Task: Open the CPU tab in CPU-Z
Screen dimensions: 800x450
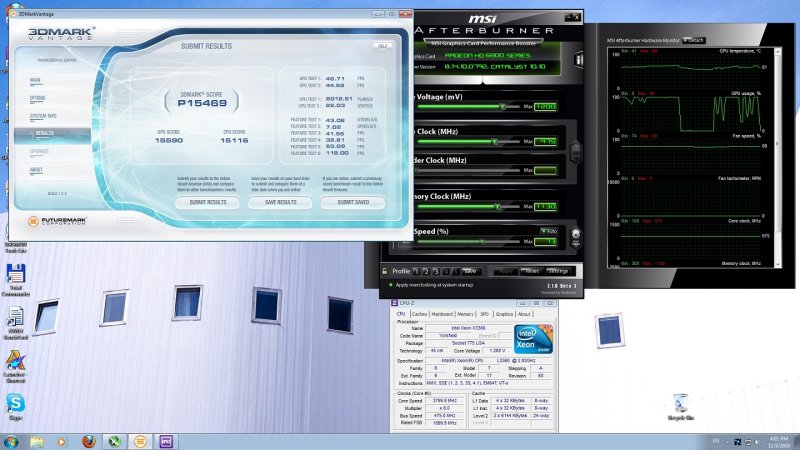Action: click(x=401, y=314)
